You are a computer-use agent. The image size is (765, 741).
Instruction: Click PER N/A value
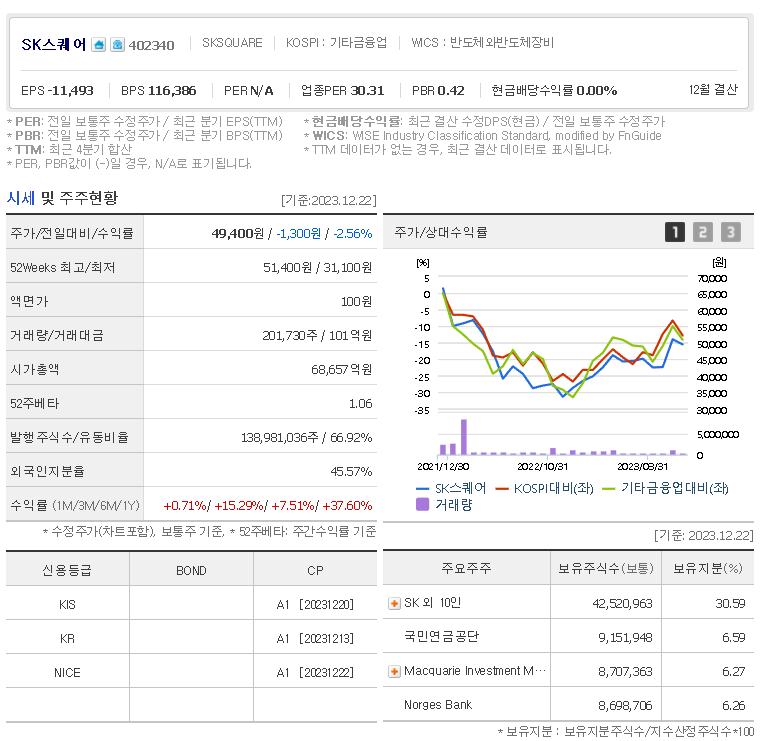(x=248, y=91)
